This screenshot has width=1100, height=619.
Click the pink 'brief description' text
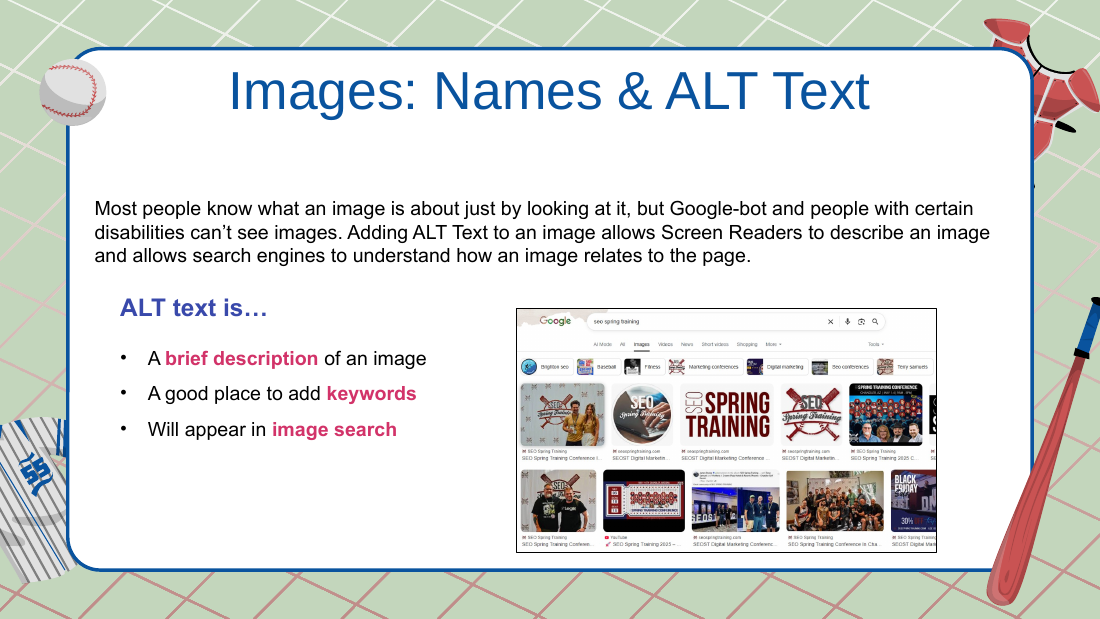tap(241, 359)
